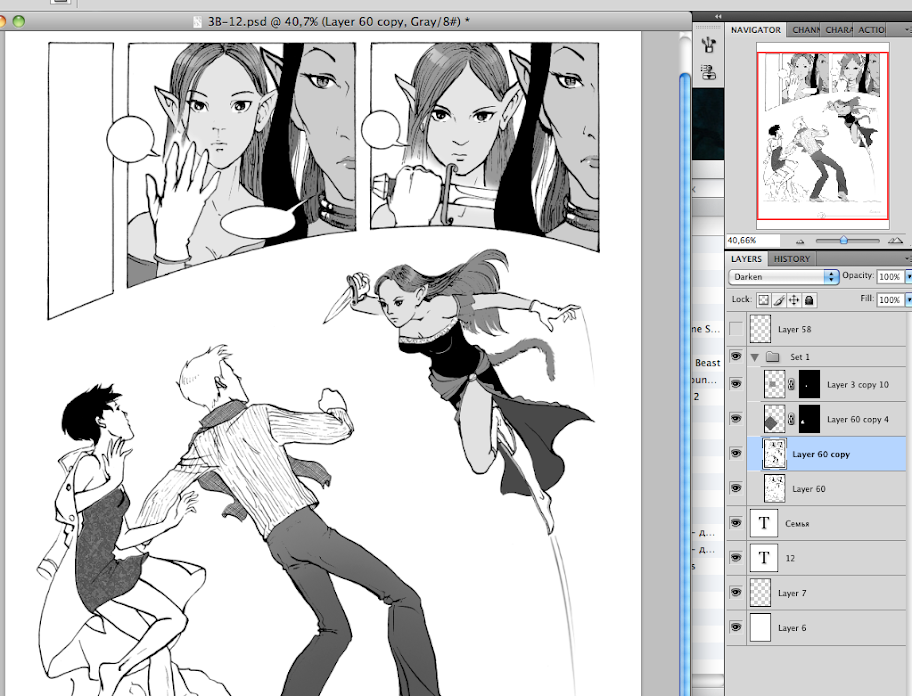The height and width of the screenshot is (696, 912).
Task: Open the Opacity slider dropdown arrow
Action: (x=908, y=276)
